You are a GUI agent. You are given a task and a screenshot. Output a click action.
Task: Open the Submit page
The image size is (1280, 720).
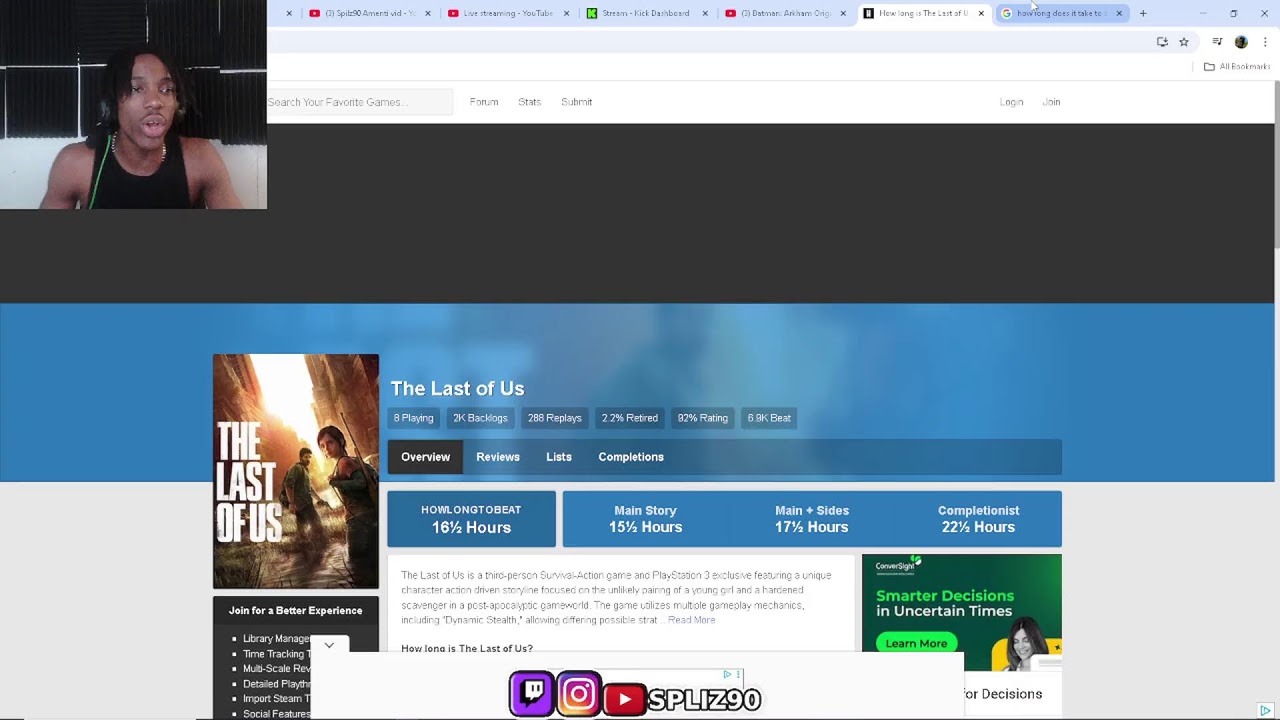[577, 102]
